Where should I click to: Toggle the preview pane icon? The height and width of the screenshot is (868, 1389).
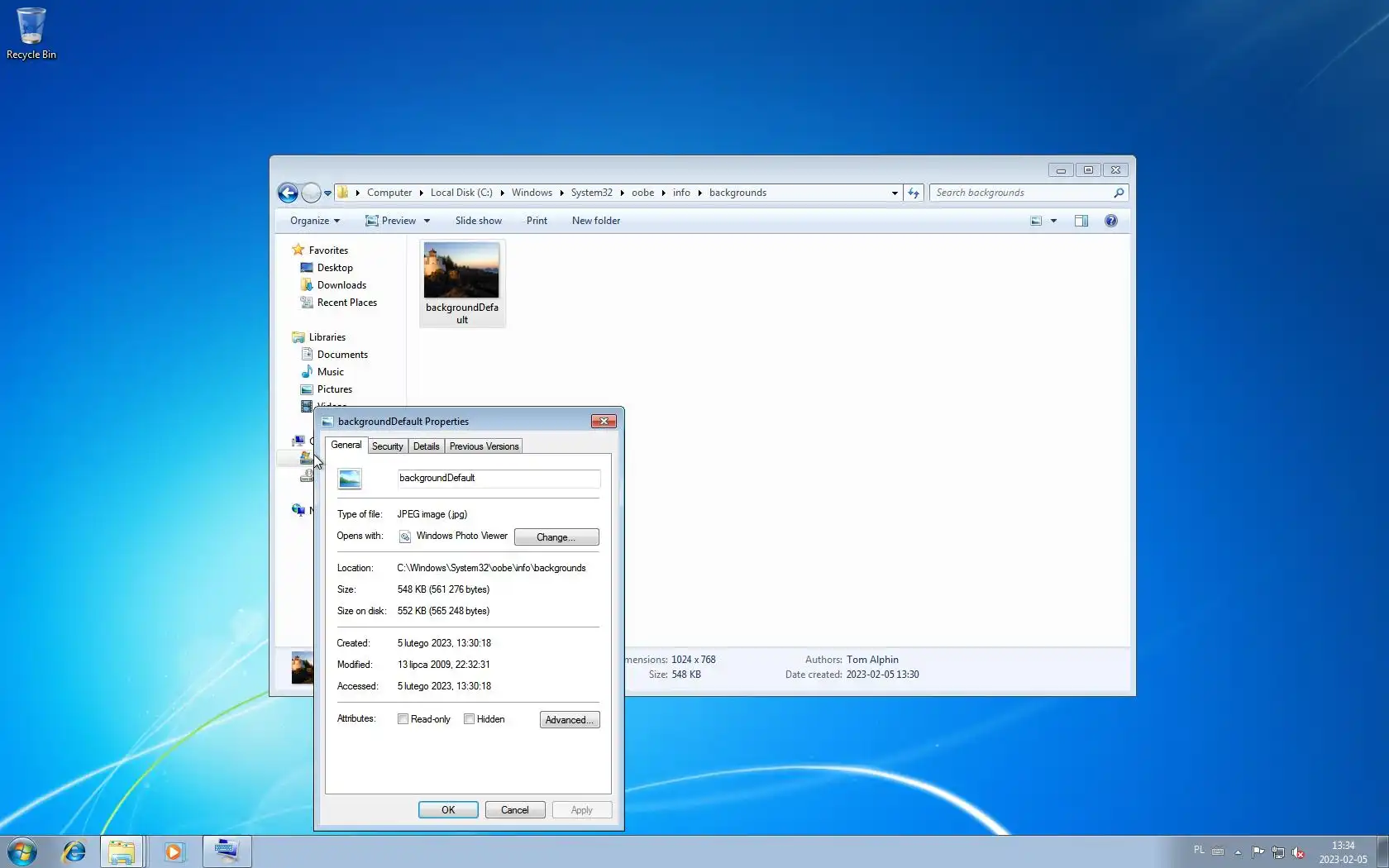point(1081,221)
